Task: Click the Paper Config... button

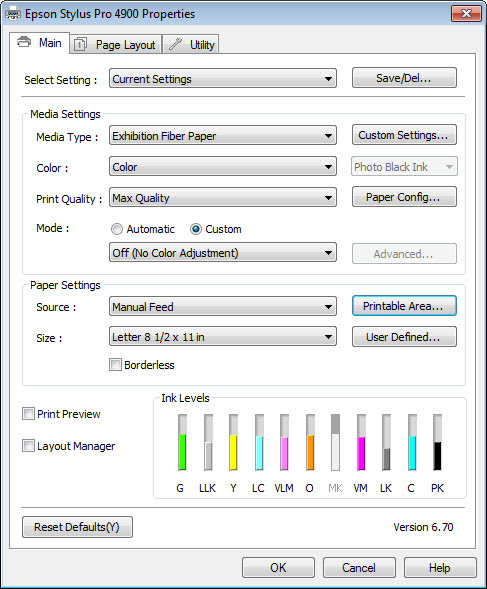Action: (404, 197)
